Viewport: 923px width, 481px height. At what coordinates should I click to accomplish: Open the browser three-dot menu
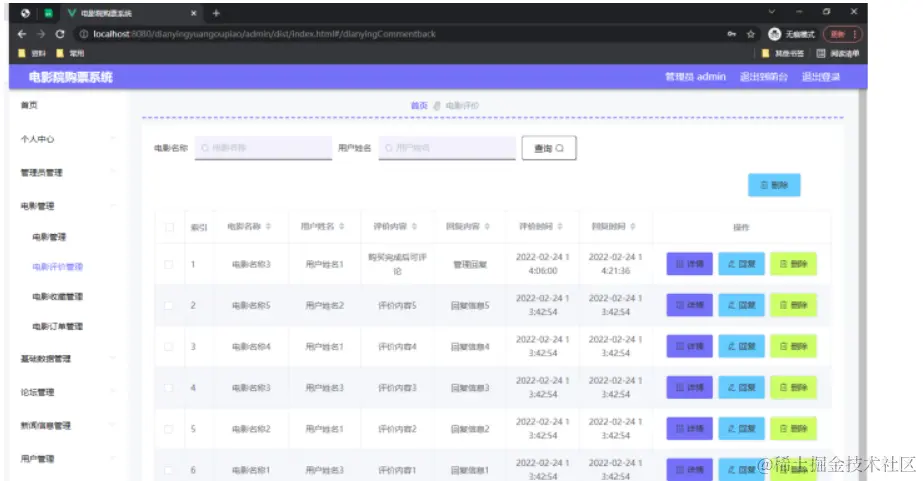(x=855, y=34)
